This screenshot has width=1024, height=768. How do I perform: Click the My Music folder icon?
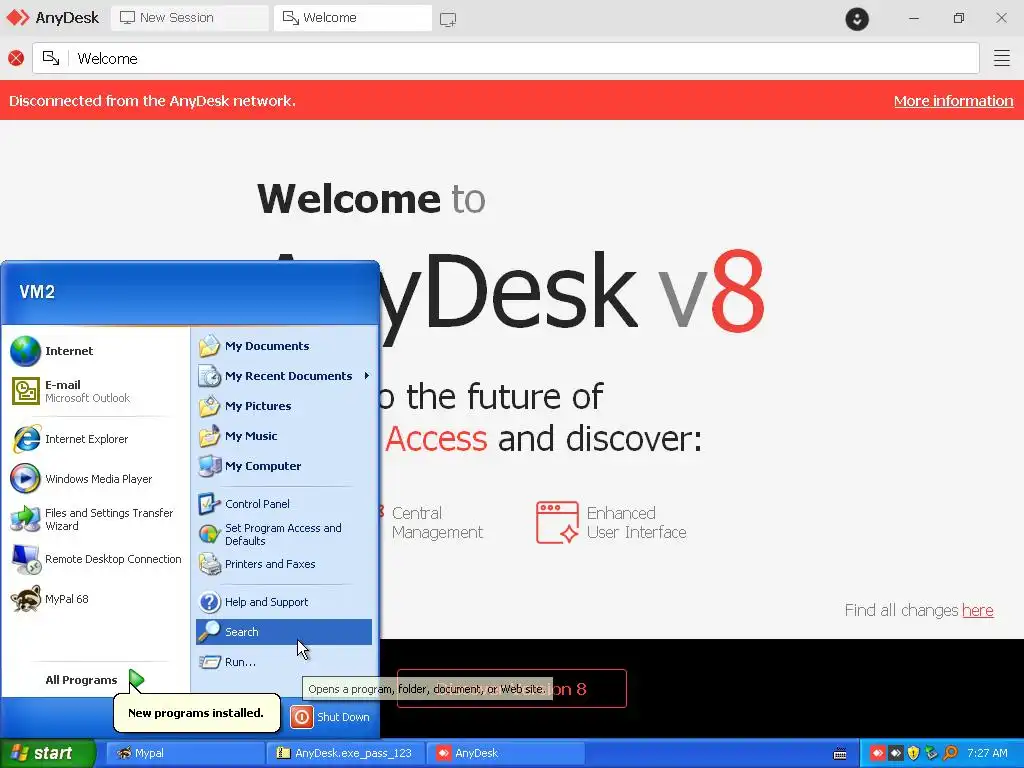(210, 436)
